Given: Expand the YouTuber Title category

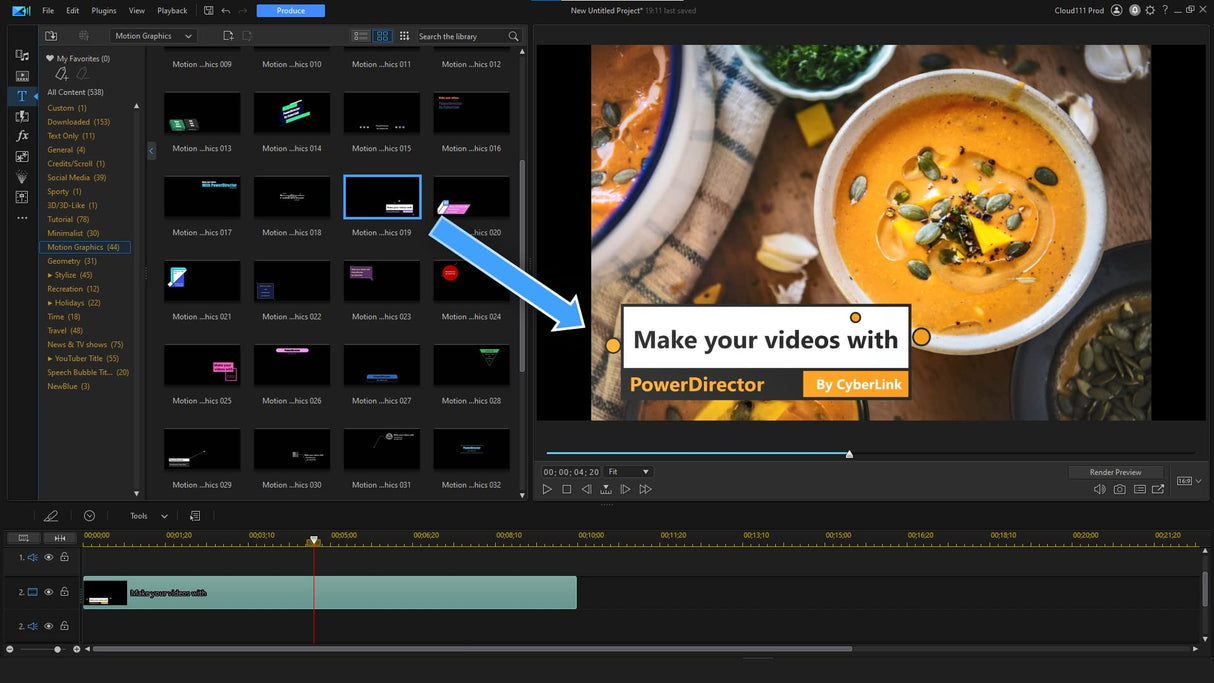Looking at the screenshot, I should point(50,358).
